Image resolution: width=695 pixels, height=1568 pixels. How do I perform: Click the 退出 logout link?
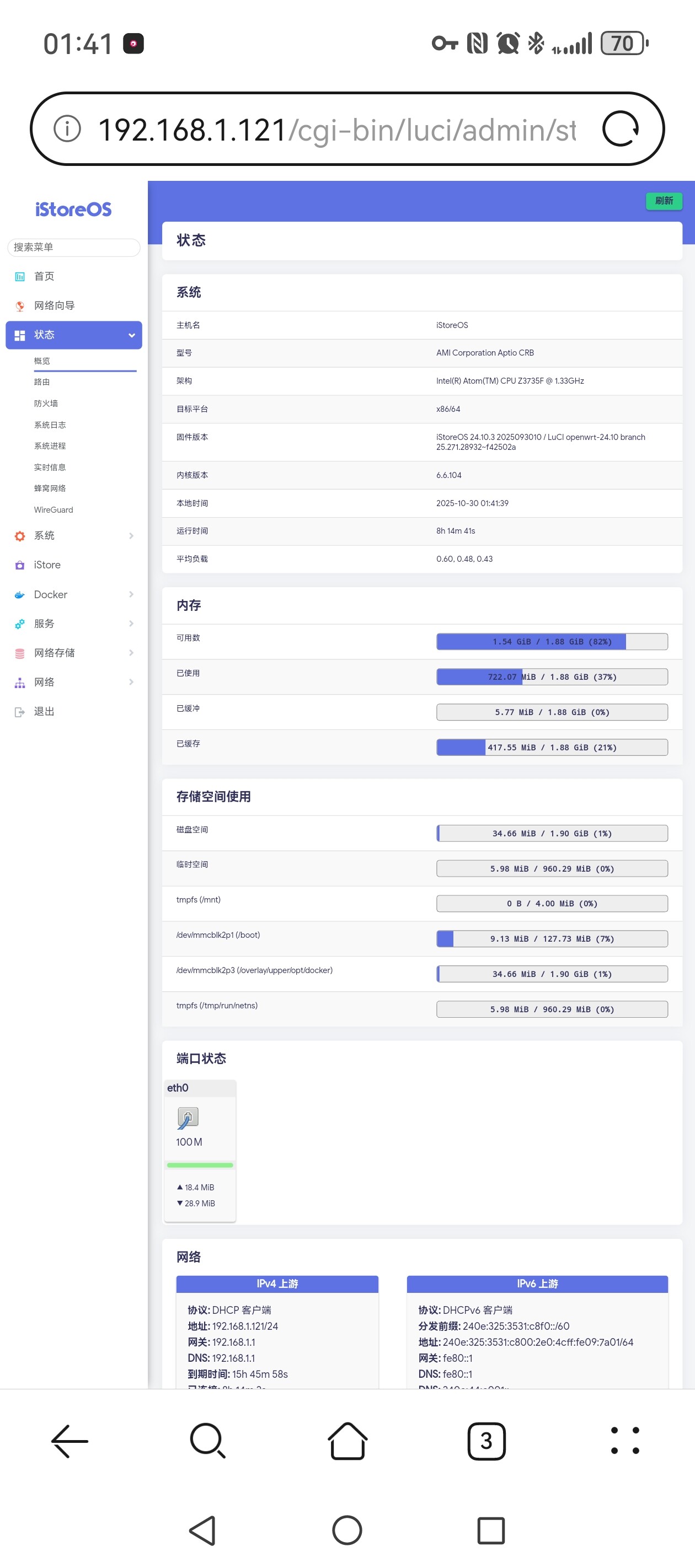pyautogui.click(x=44, y=711)
